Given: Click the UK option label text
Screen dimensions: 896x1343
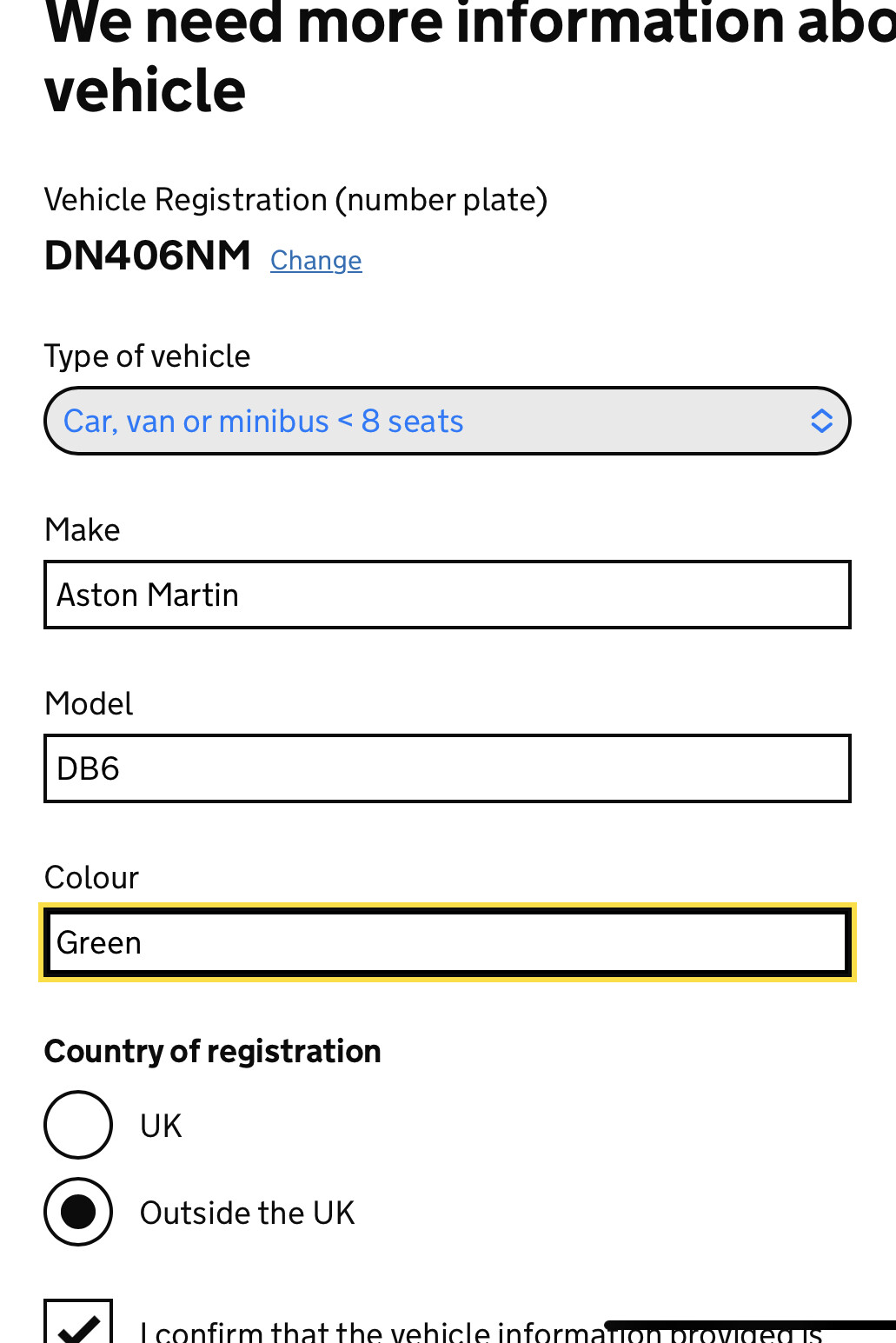Looking at the screenshot, I should pyautogui.click(x=161, y=1126).
